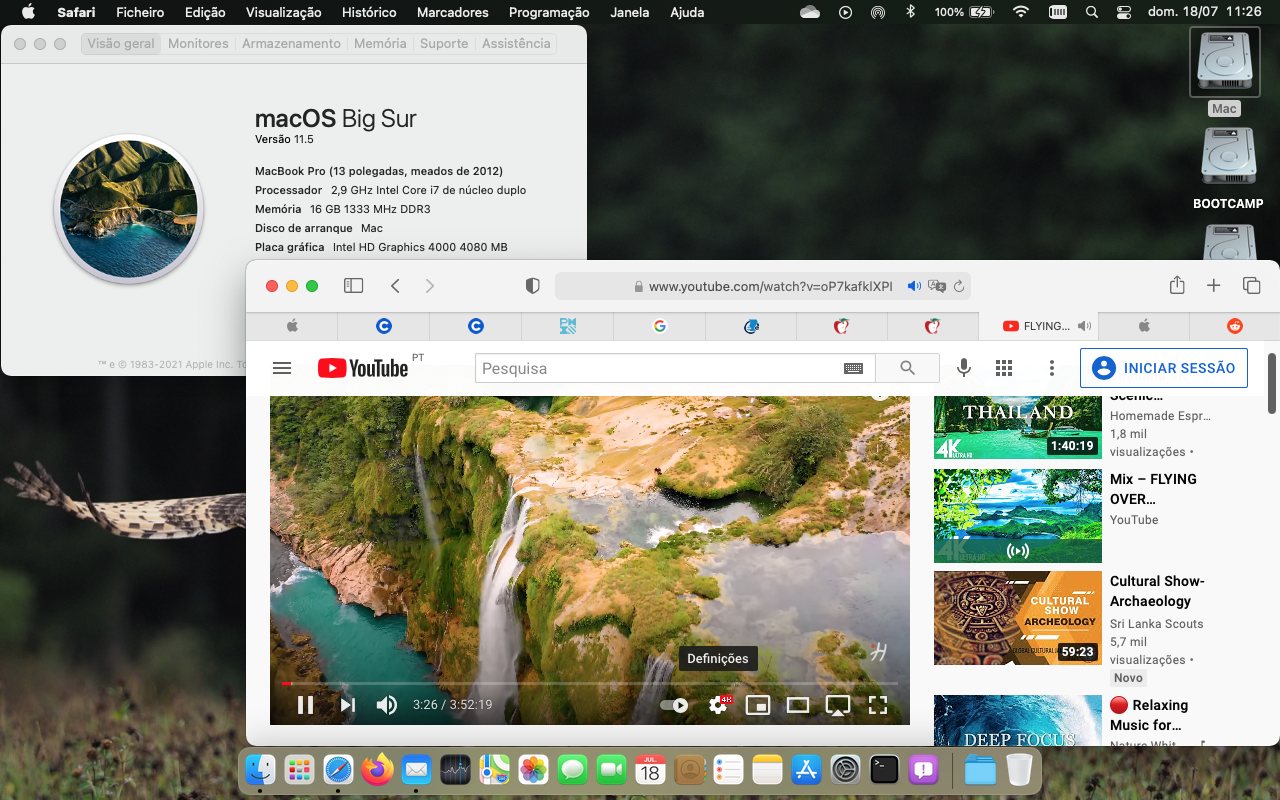Activate the YouTube miniplayer button
This screenshot has width=1280, height=800.
pos(758,705)
